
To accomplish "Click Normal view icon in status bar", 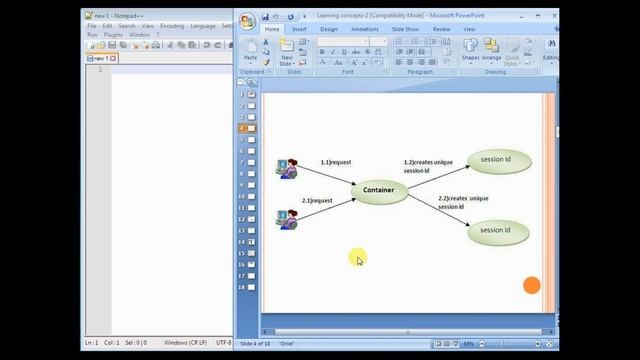I will (438, 344).
